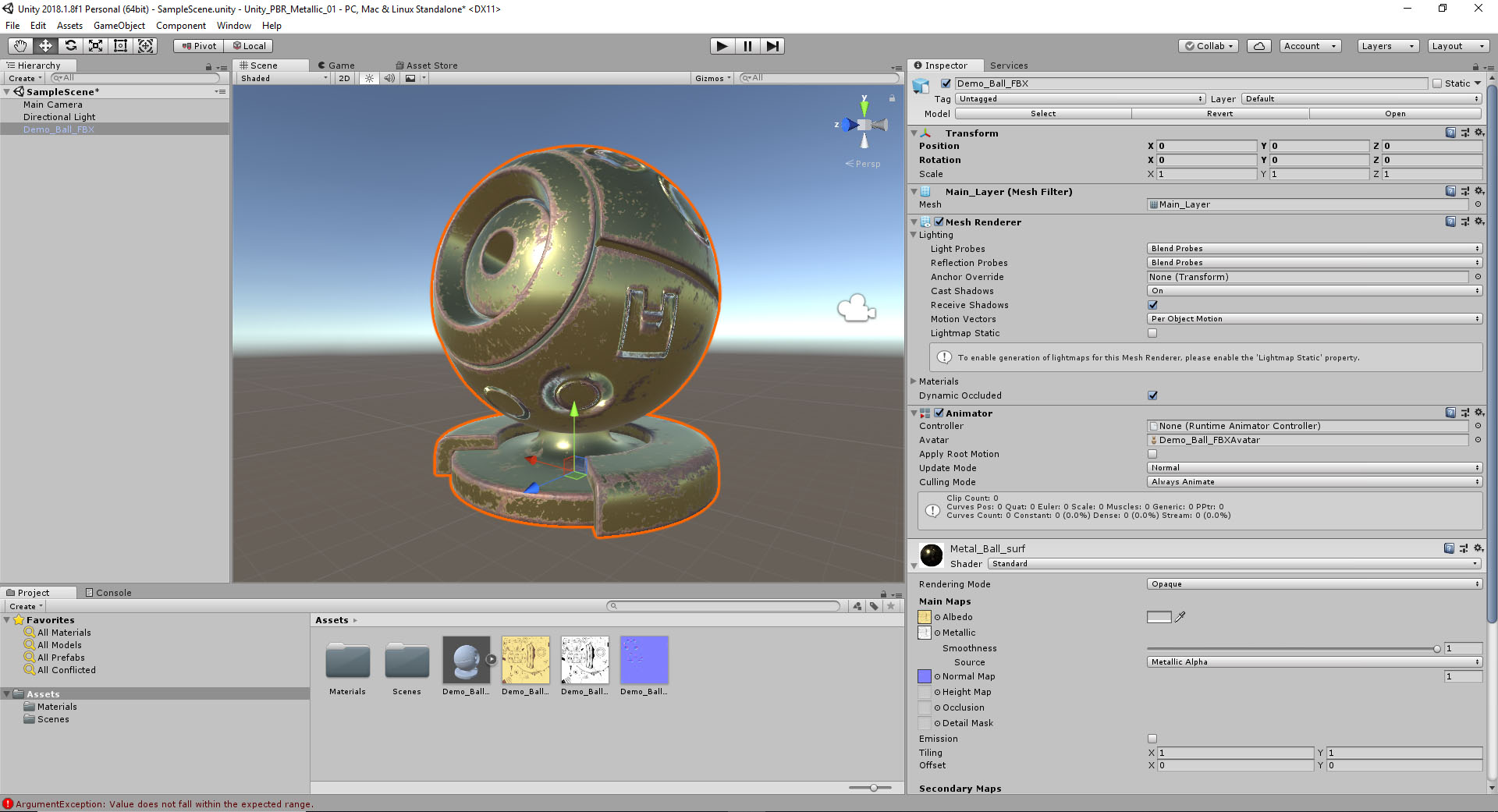The width and height of the screenshot is (1498, 812).
Task: Pick Albedo color with eyedropper
Action: point(1180,617)
